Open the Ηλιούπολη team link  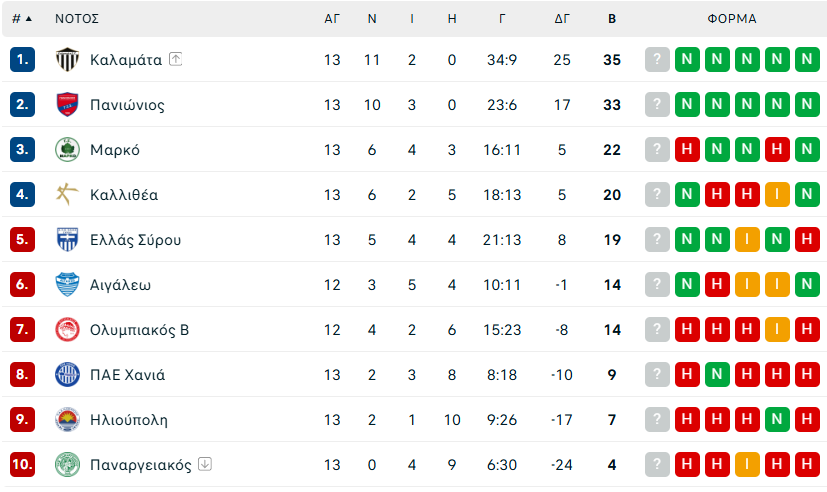click(x=128, y=420)
